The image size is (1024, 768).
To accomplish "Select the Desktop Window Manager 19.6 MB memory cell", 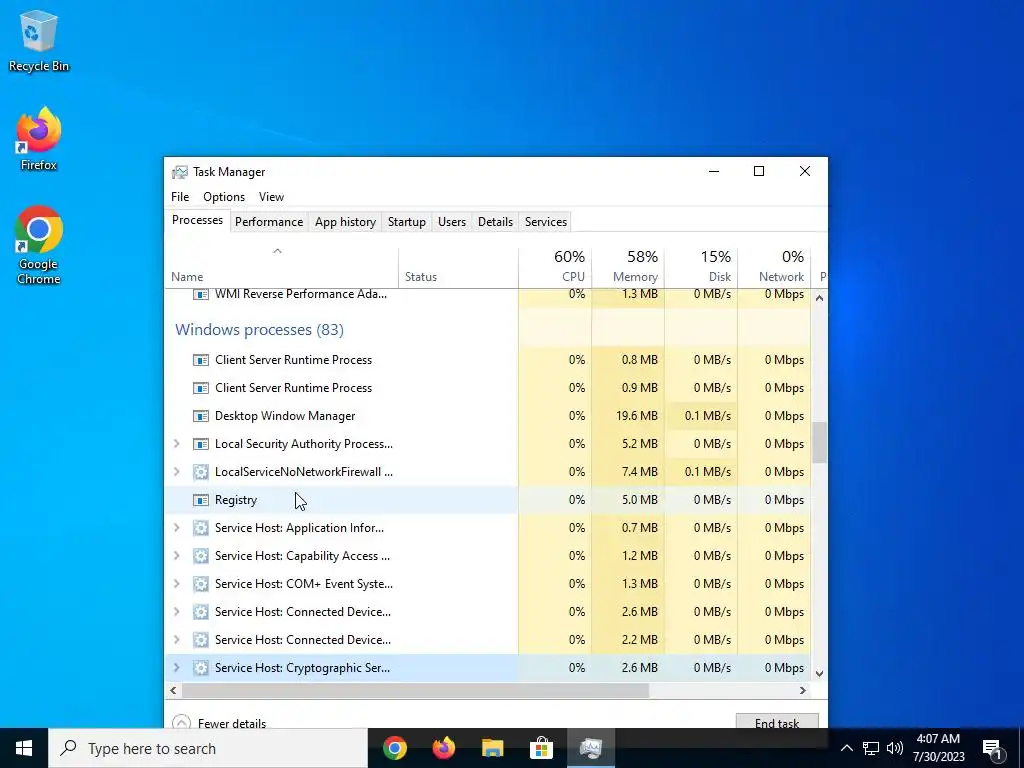I will coord(628,416).
